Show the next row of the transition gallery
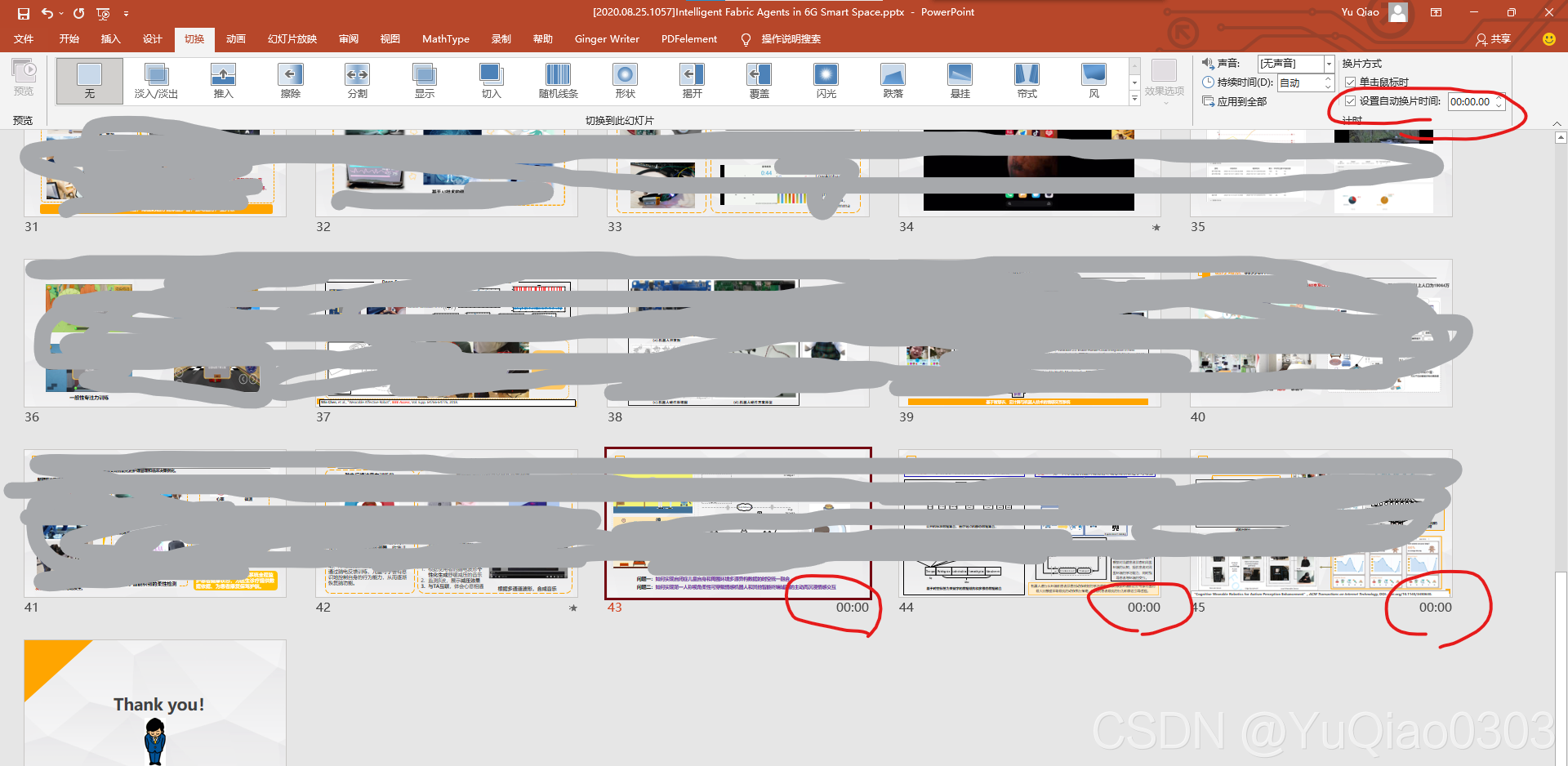 click(1134, 82)
